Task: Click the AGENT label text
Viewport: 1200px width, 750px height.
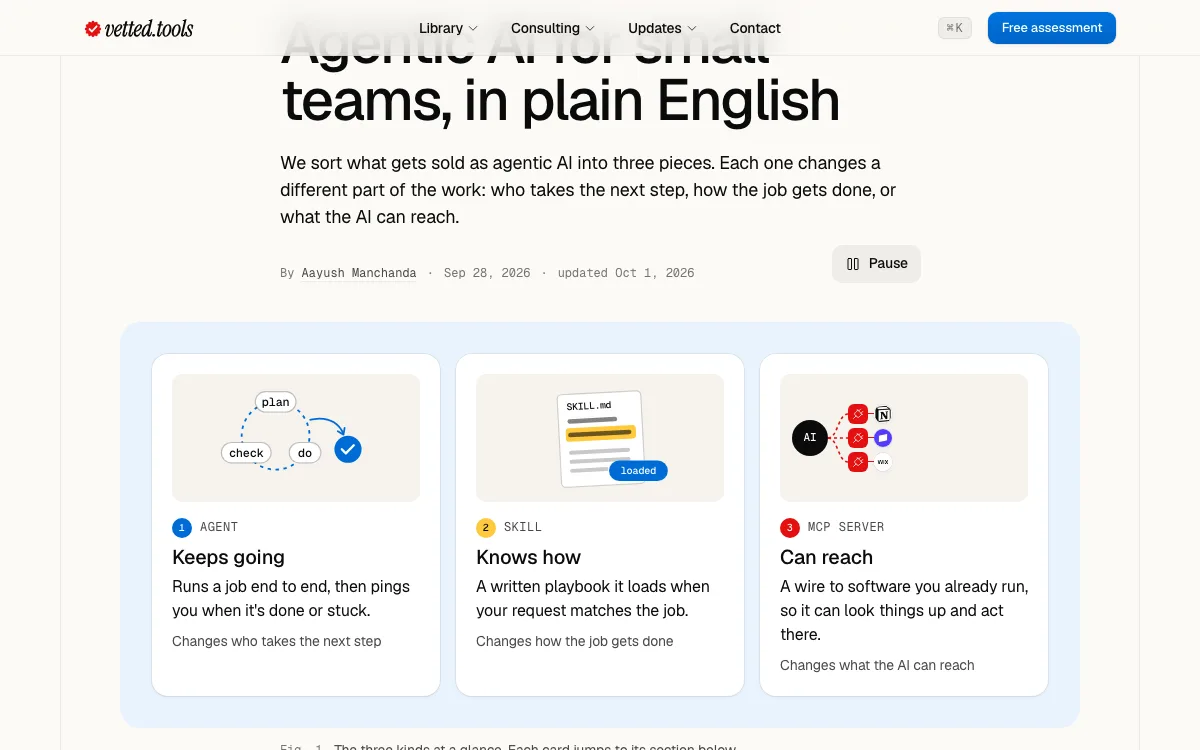Action: (219, 527)
